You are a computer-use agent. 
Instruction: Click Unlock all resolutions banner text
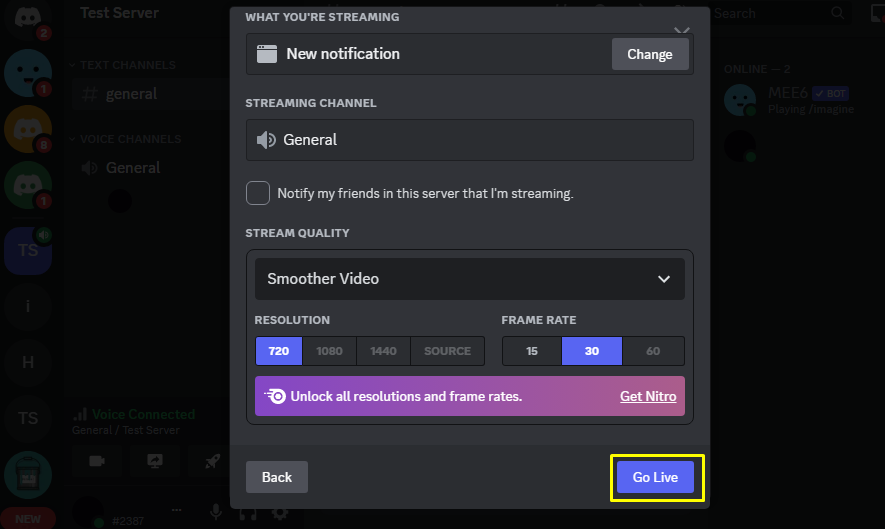tap(406, 396)
